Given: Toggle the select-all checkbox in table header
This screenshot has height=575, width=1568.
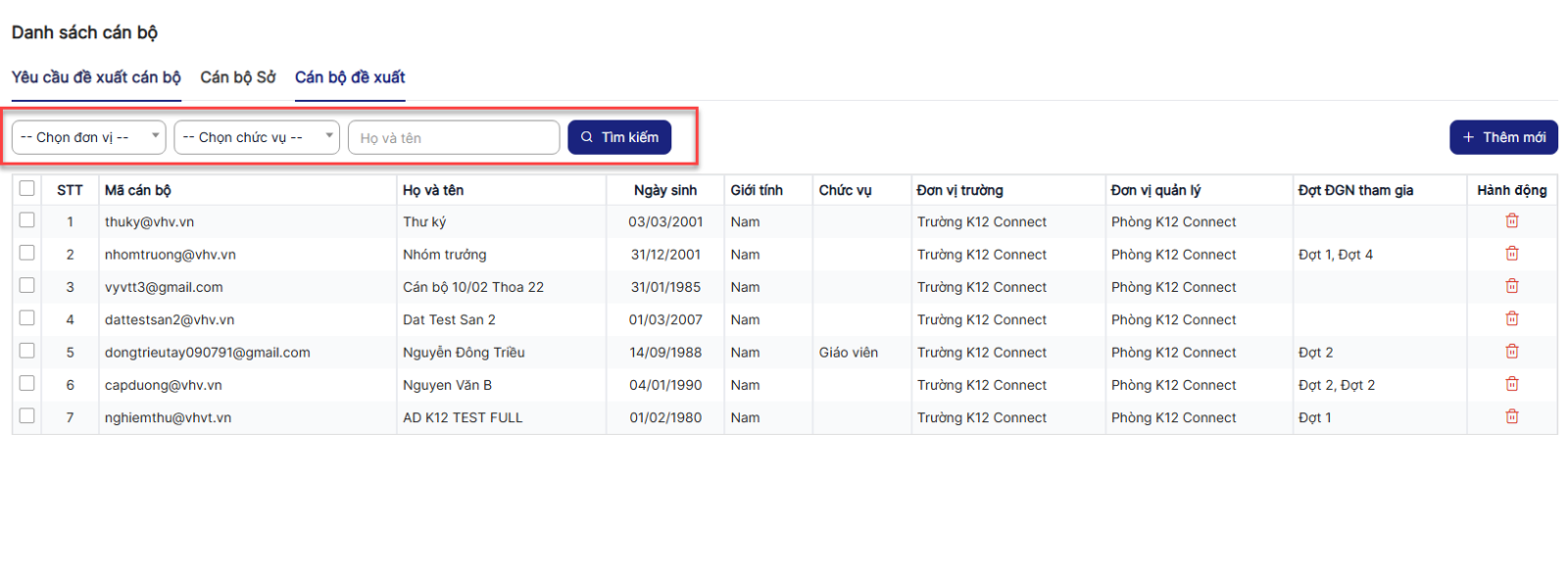Looking at the screenshot, I should pos(26,188).
